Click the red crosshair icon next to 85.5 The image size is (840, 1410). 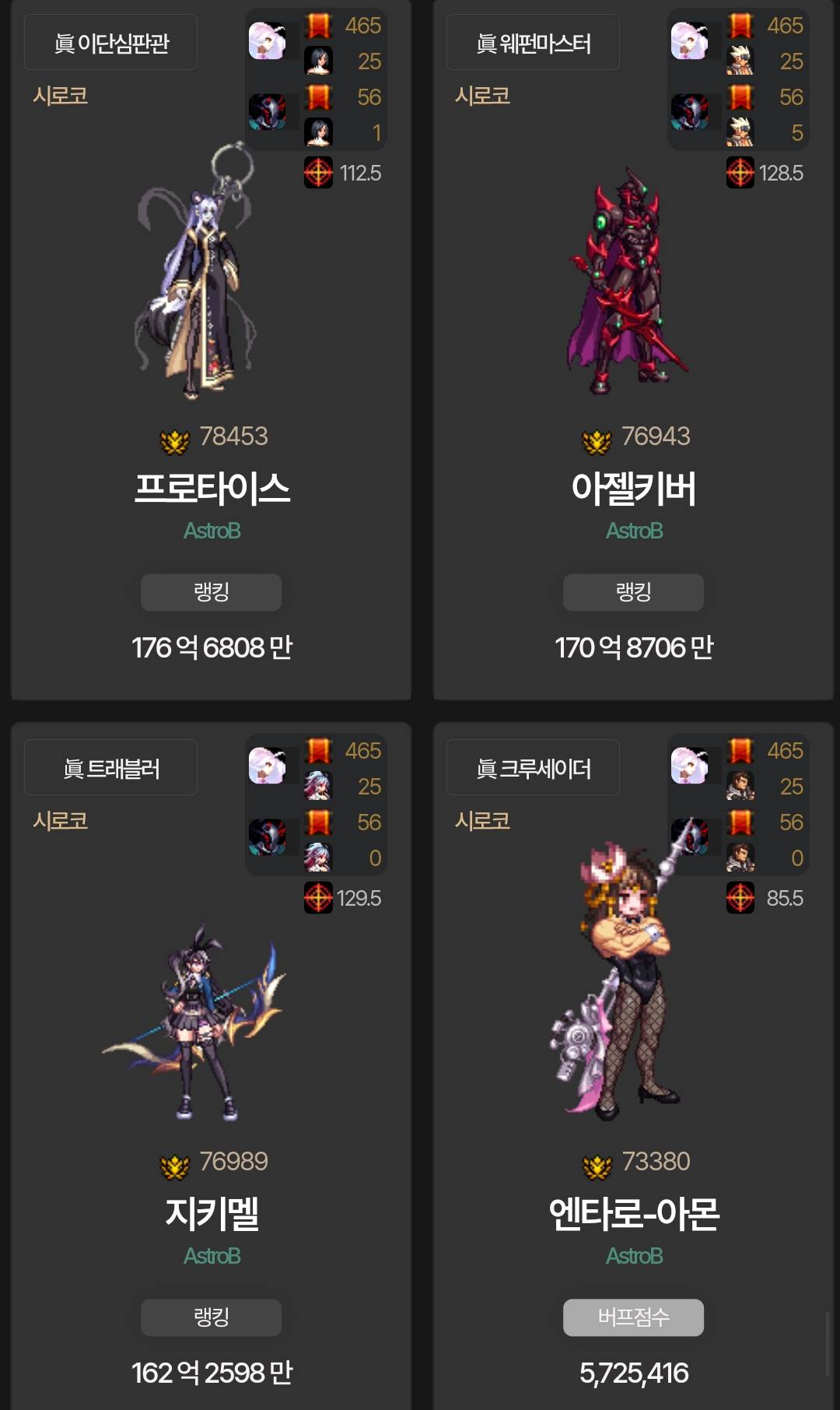coord(740,898)
